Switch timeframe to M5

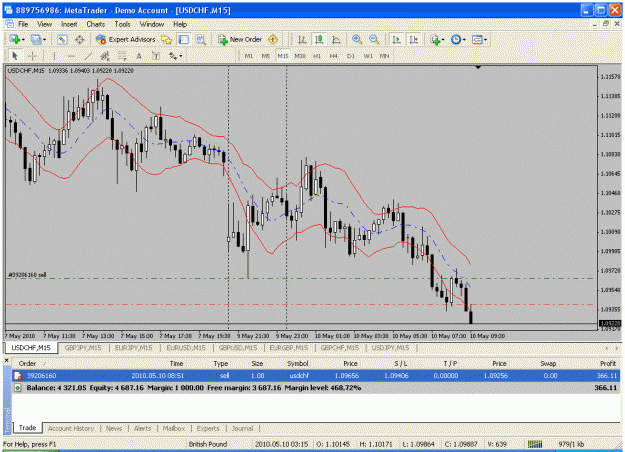[265, 56]
